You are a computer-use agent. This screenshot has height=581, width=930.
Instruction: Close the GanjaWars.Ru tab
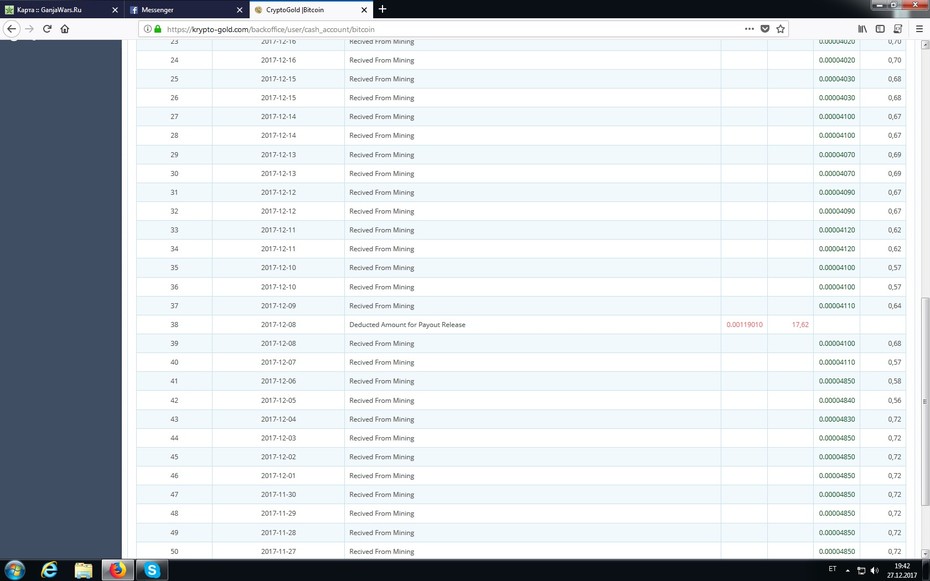(115, 10)
